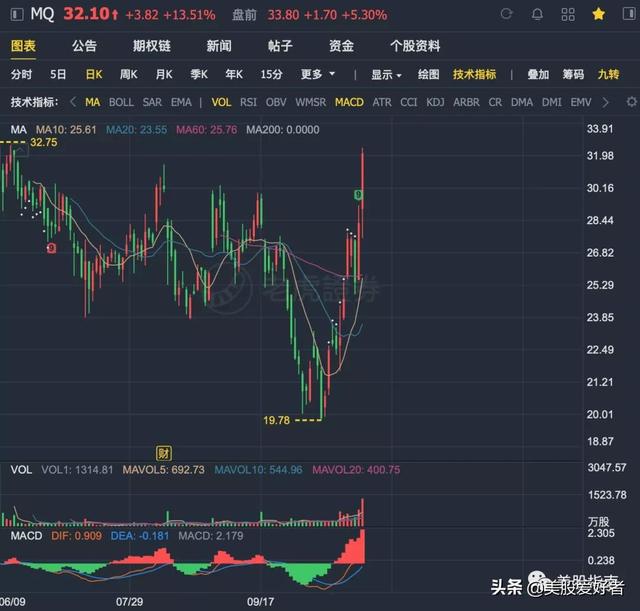640x611 pixels.
Task: Click the DEA: -0.181 label
Action: (x=140, y=535)
